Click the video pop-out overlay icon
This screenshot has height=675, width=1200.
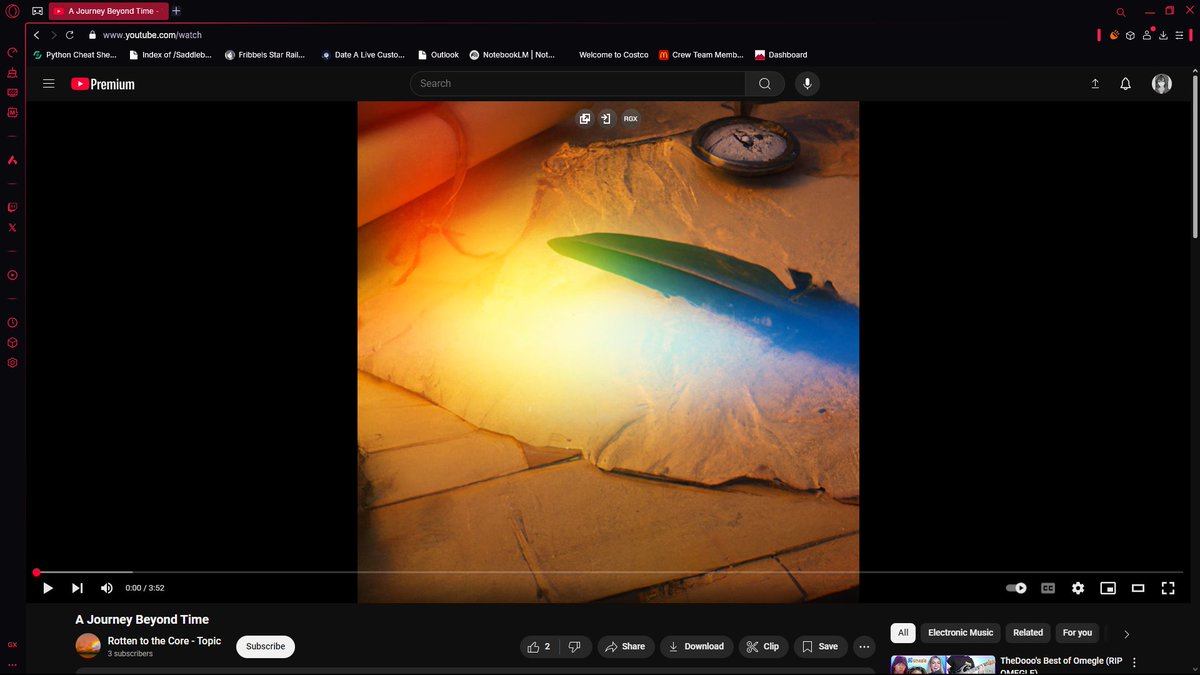click(x=585, y=118)
